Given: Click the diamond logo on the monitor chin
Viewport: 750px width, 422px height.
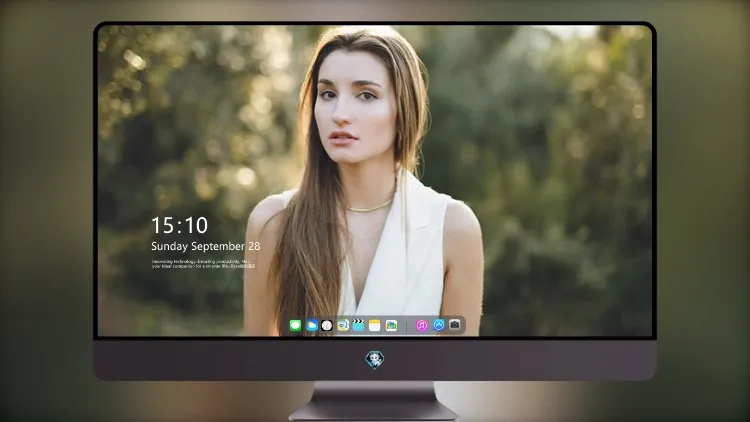Looking at the screenshot, I should pos(375,359).
